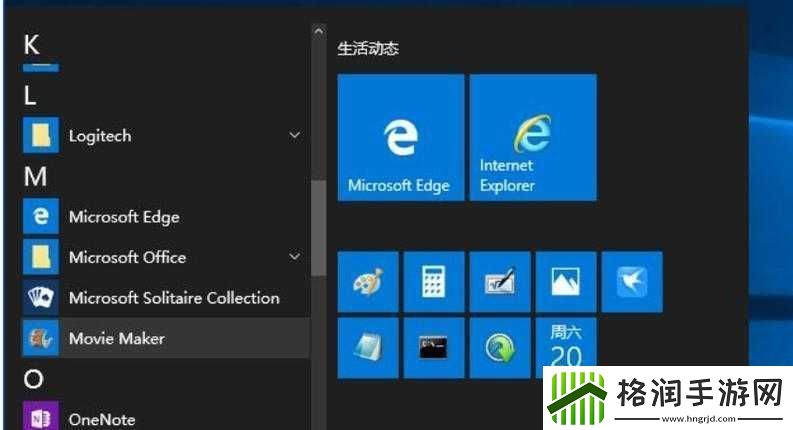Launch the blue bird Xunlei tile
Screen dimensions: 793x430
(631, 282)
